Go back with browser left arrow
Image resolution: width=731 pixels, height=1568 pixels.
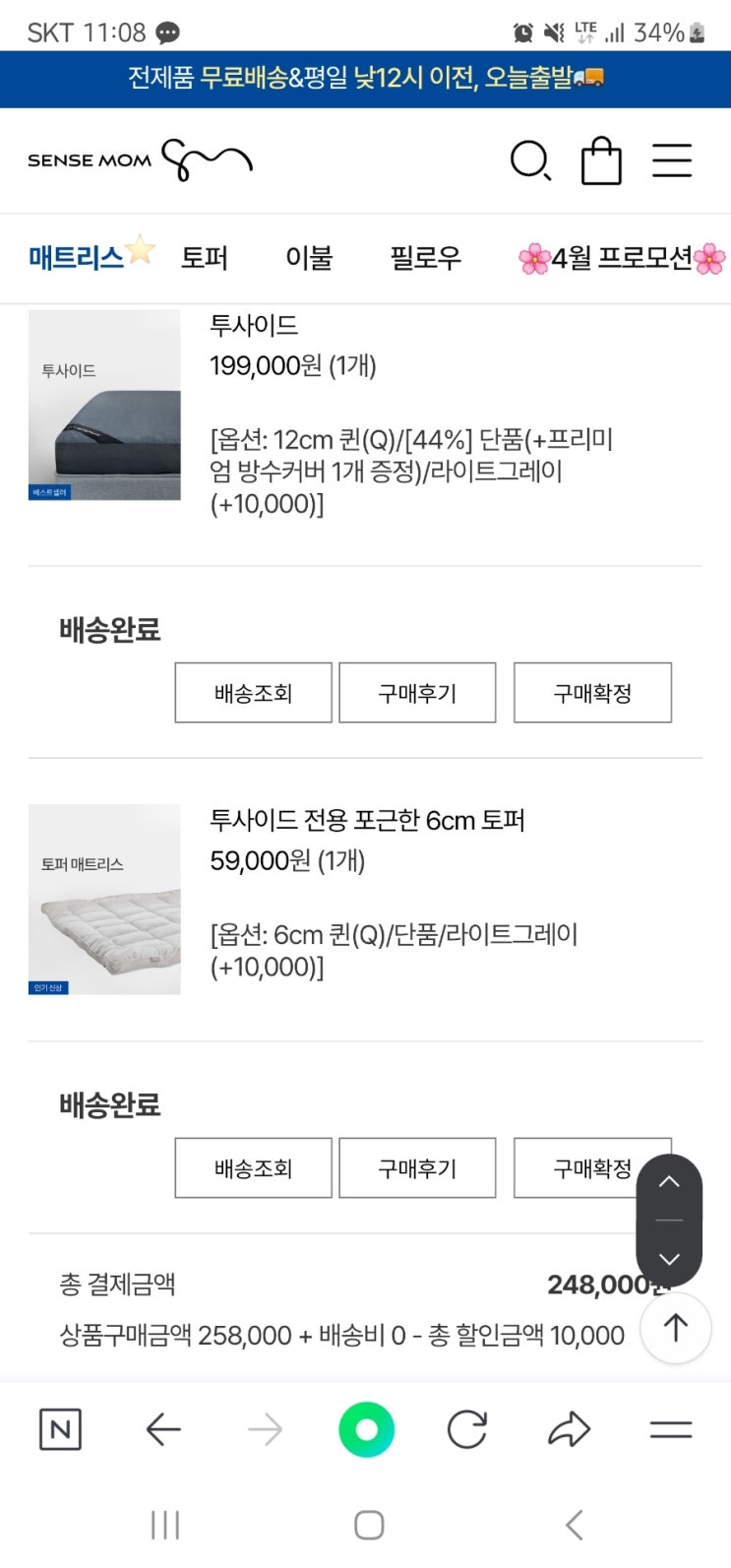pos(163,1429)
